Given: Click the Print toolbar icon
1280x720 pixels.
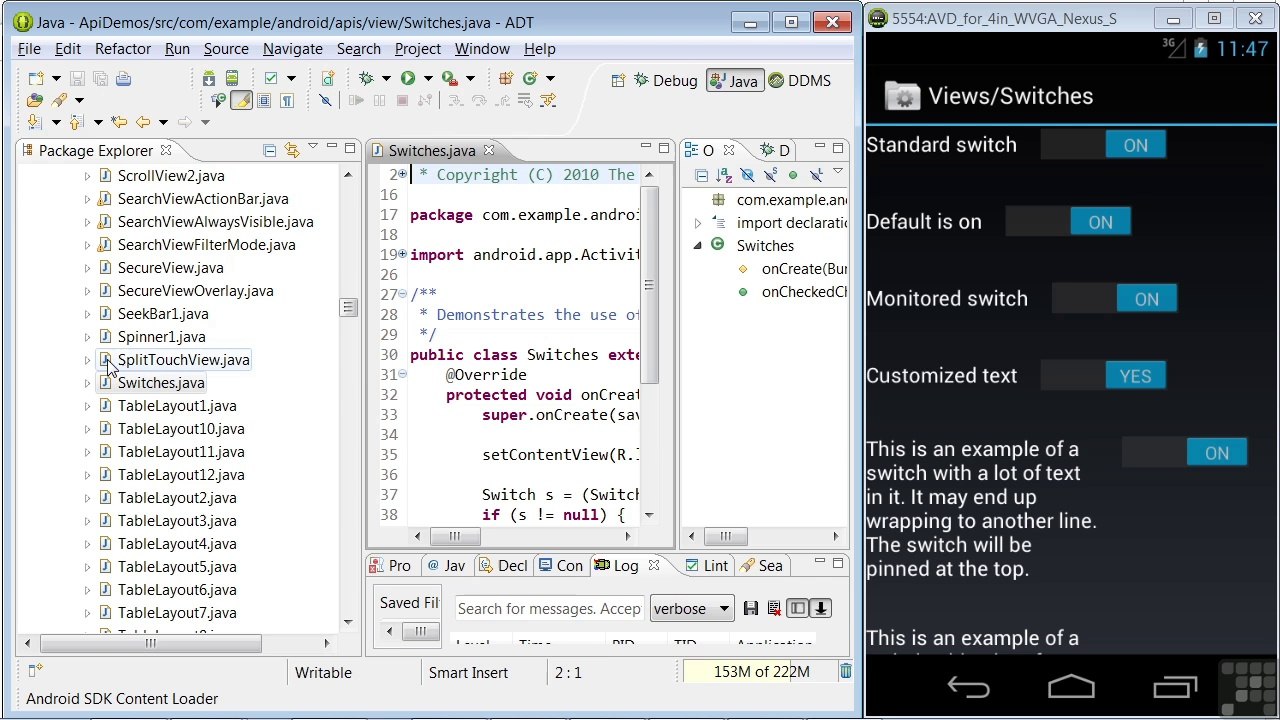Looking at the screenshot, I should (123, 79).
